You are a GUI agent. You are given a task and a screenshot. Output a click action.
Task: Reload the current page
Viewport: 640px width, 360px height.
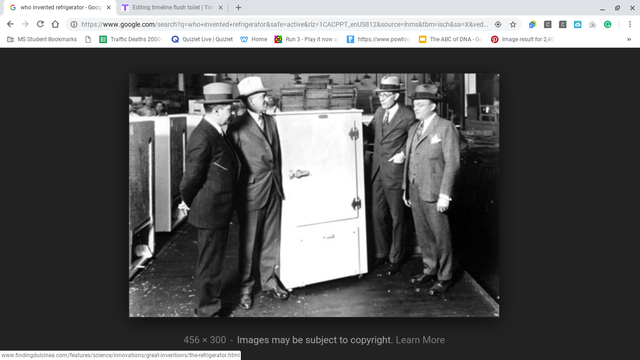40,24
